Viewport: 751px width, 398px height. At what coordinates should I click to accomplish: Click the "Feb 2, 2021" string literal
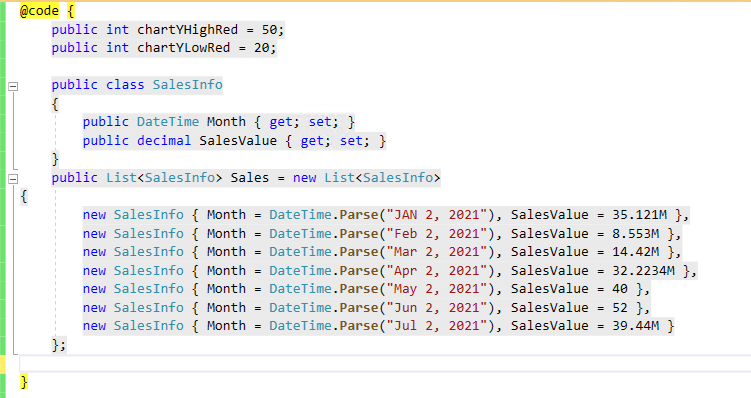click(437, 234)
